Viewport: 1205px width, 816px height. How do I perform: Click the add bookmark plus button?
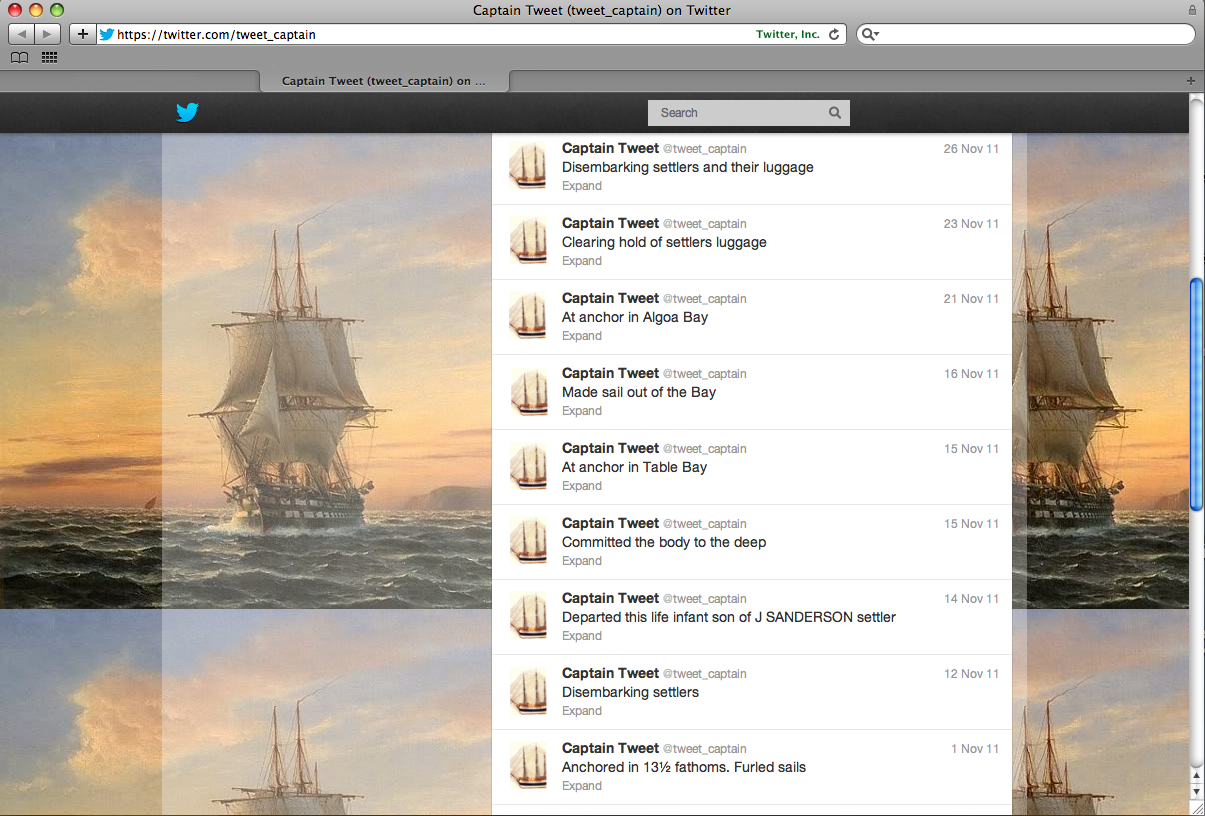[82, 34]
